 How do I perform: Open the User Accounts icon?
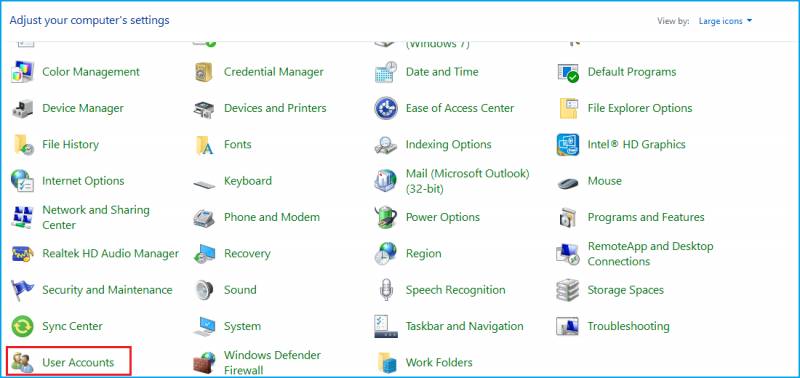click(x=22, y=363)
